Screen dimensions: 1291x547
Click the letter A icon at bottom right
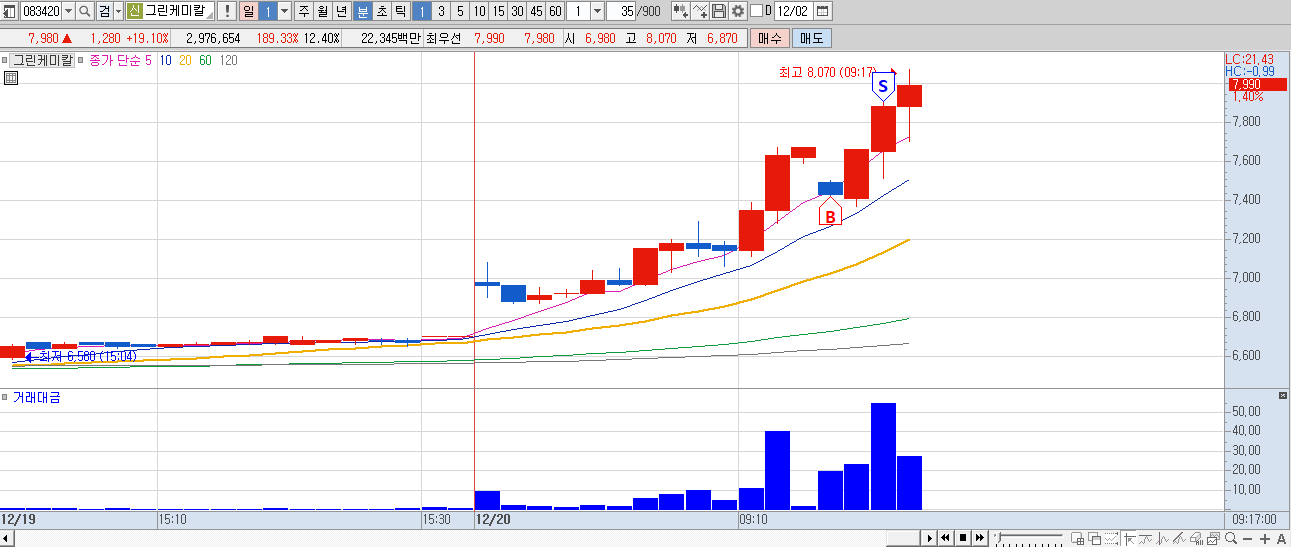[1281, 539]
